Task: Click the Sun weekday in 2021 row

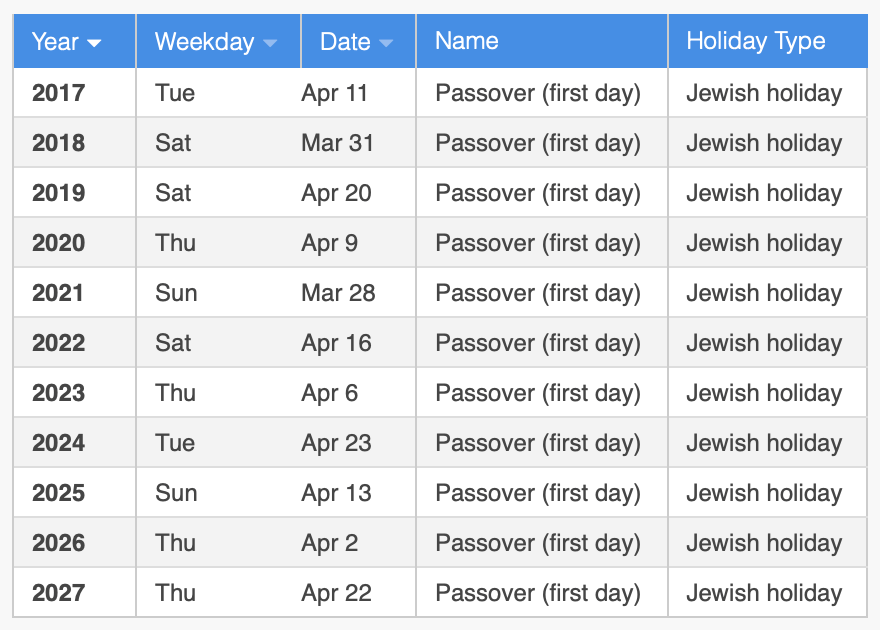Action: pos(176,293)
